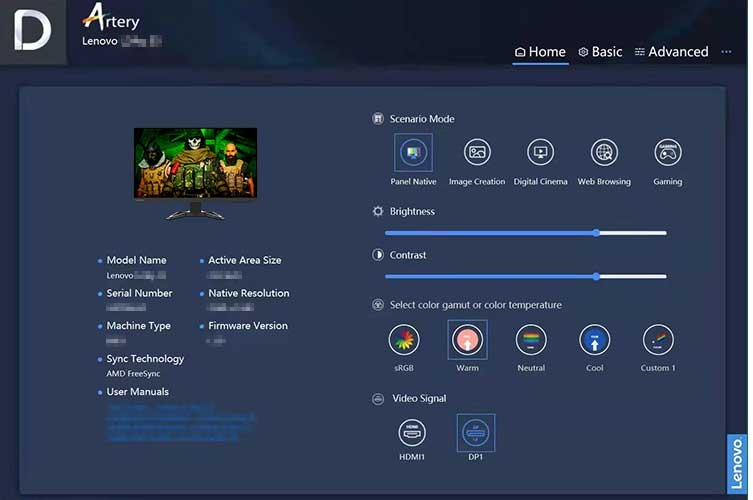This screenshot has width=753, height=500.
Task: Click the Video Signal section icon
Action: pyautogui.click(x=378, y=399)
